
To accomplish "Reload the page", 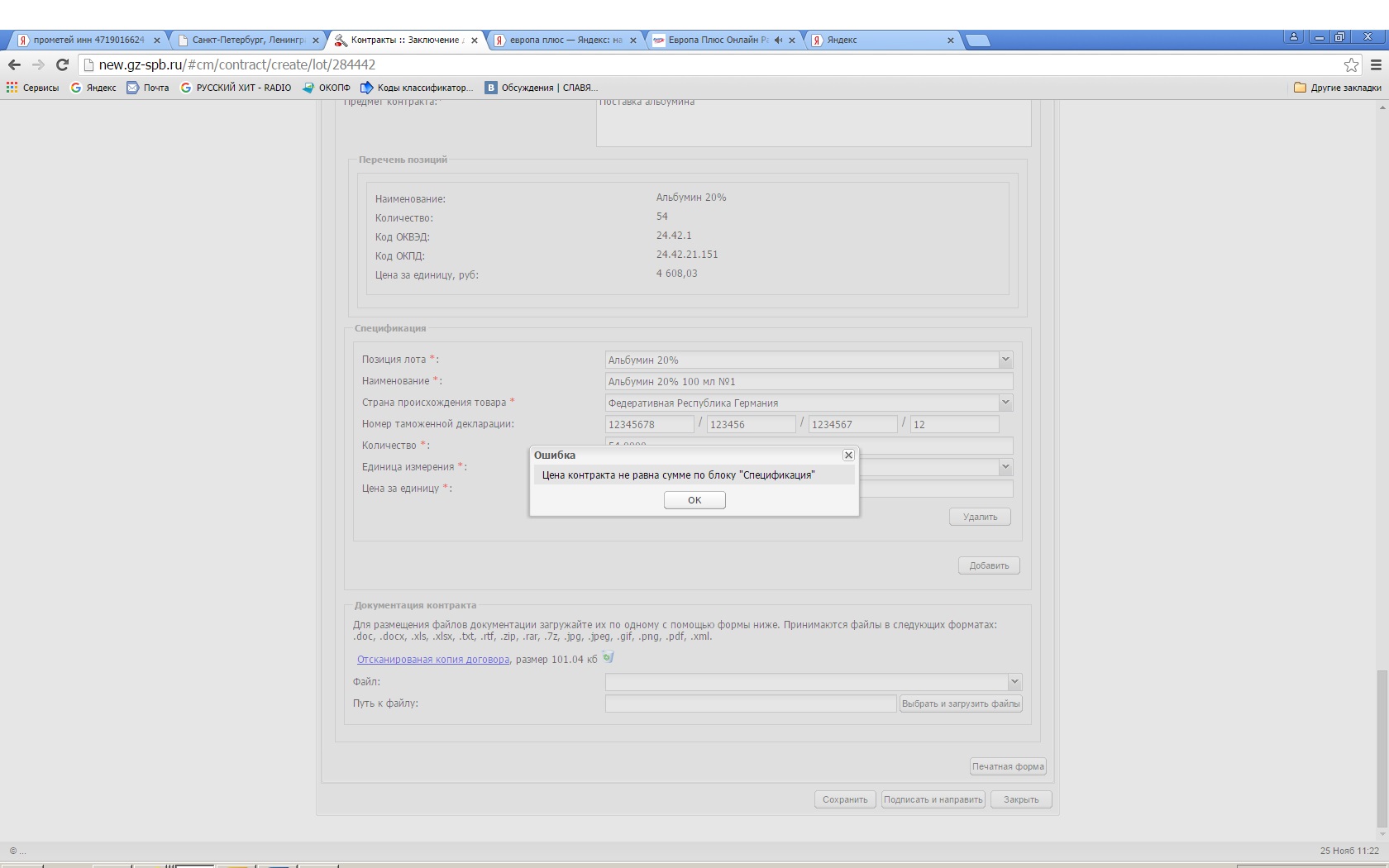I will coord(62,64).
